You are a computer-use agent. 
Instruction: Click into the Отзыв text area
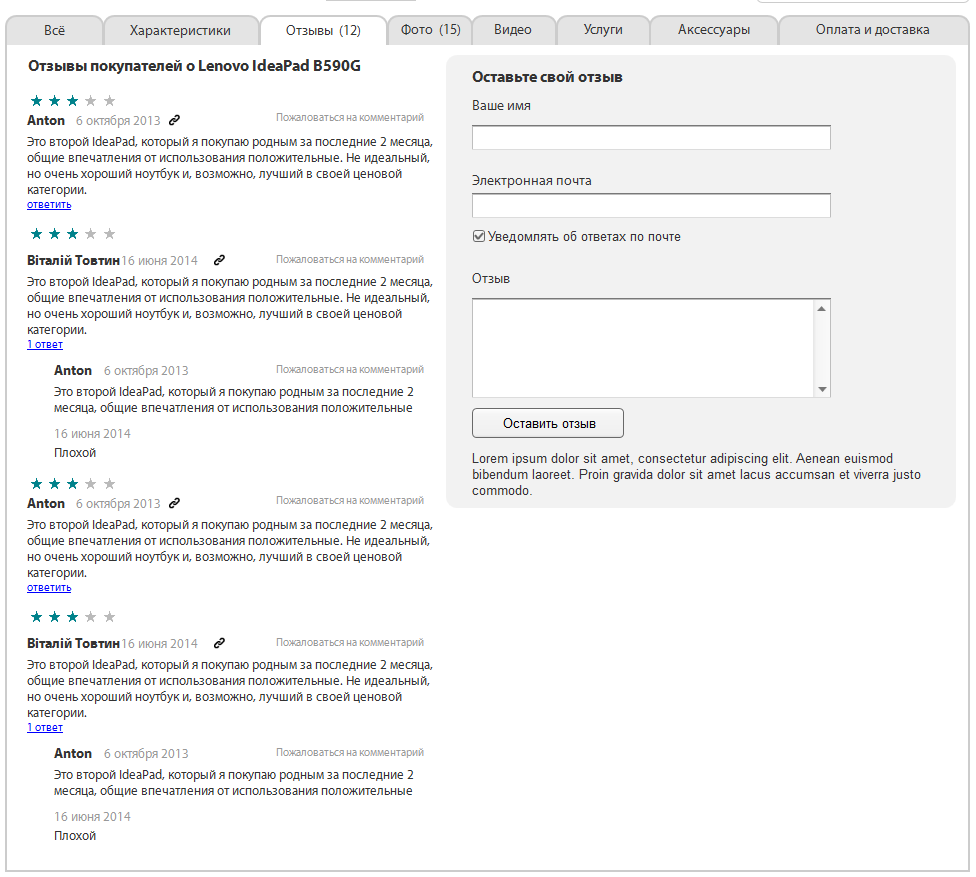pyautogui.click(x=643, y=348)
